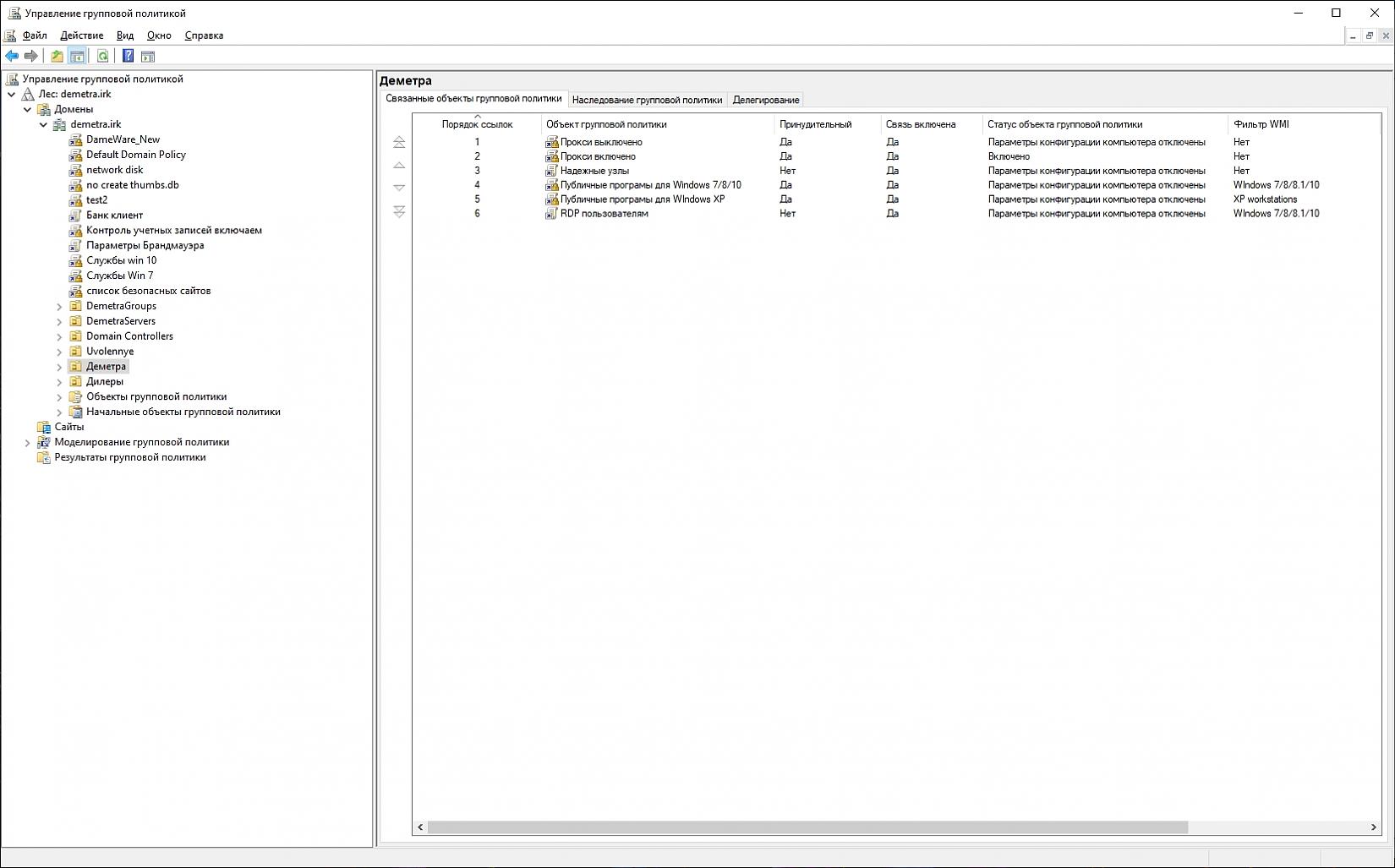Click the Forward arrow toolbar icon
Image resolution: width=1395 pixels, height=868 pixels.
click(31, 56)
